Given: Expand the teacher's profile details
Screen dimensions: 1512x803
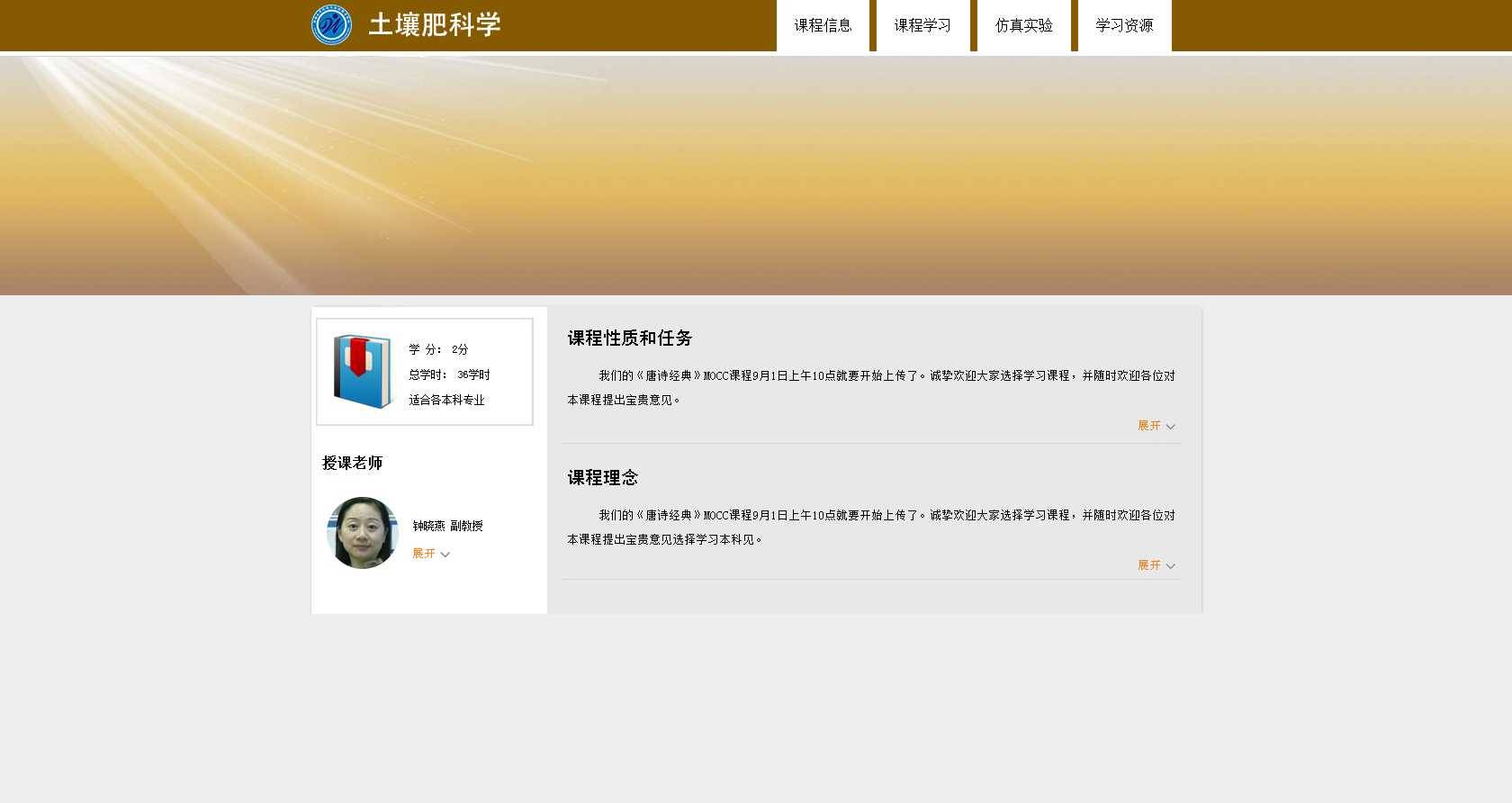Looking at the screenshot, I should (x=430, y=554).
